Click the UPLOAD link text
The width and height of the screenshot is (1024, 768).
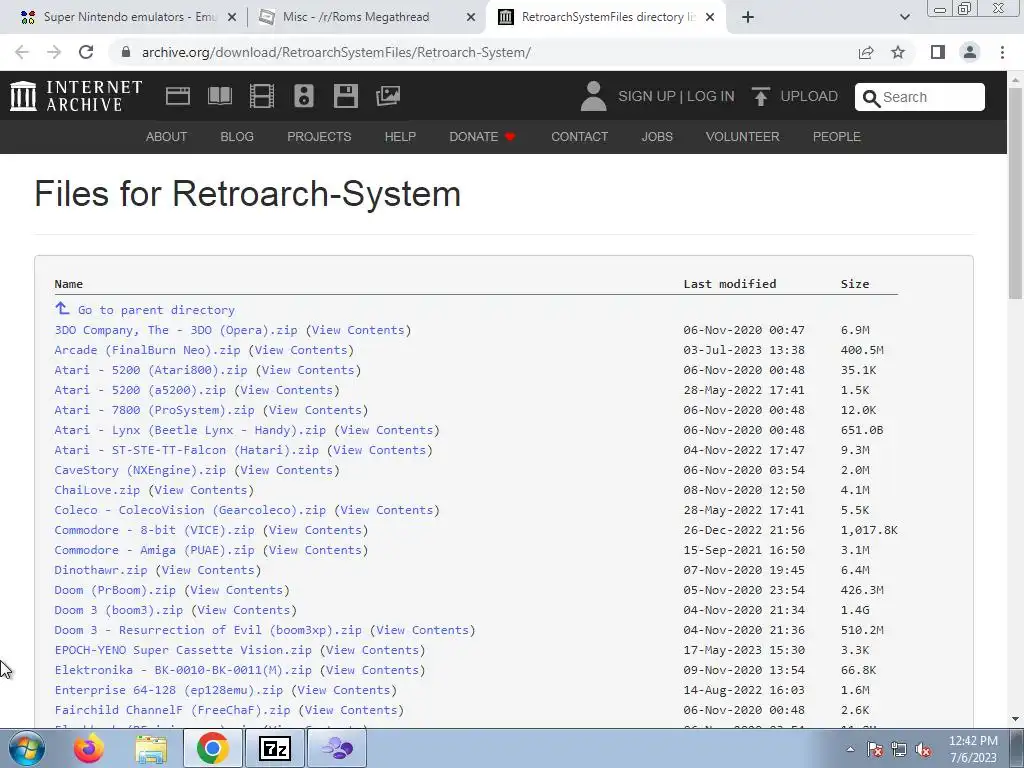click(x=809, y=97)
